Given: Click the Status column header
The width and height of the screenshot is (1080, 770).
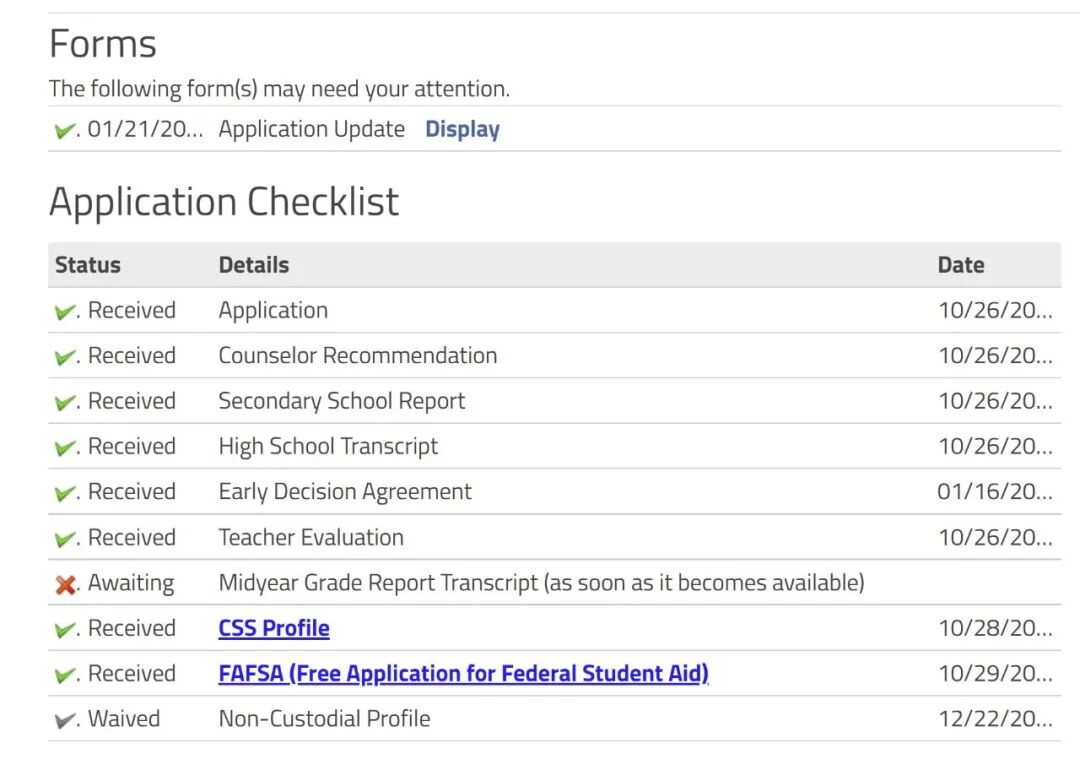Looking at the screenshot, I should [87, 265].
